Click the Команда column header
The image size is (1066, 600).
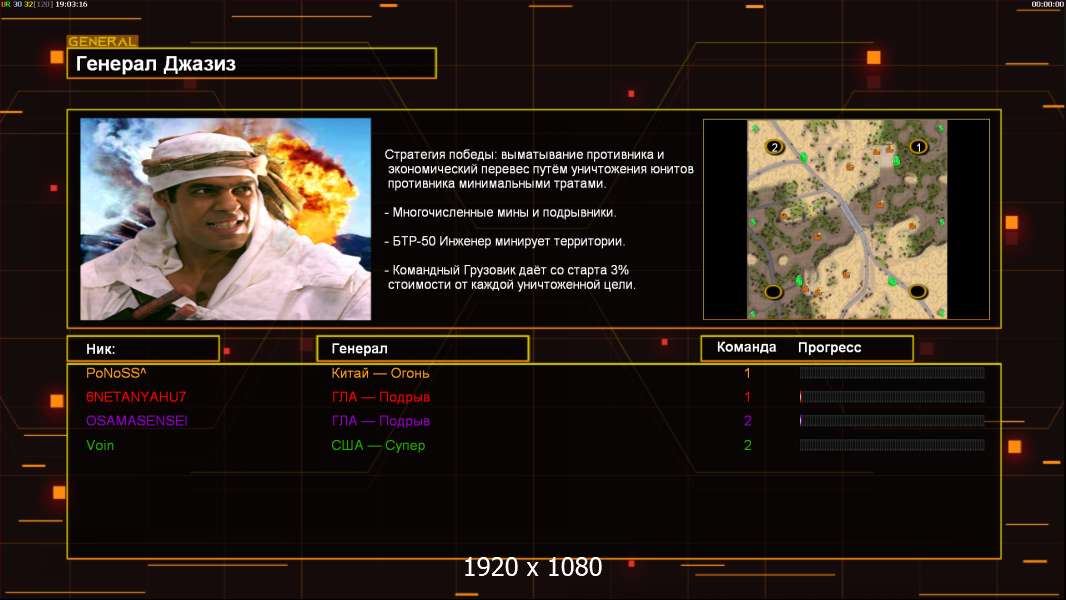tap(746, 348)
